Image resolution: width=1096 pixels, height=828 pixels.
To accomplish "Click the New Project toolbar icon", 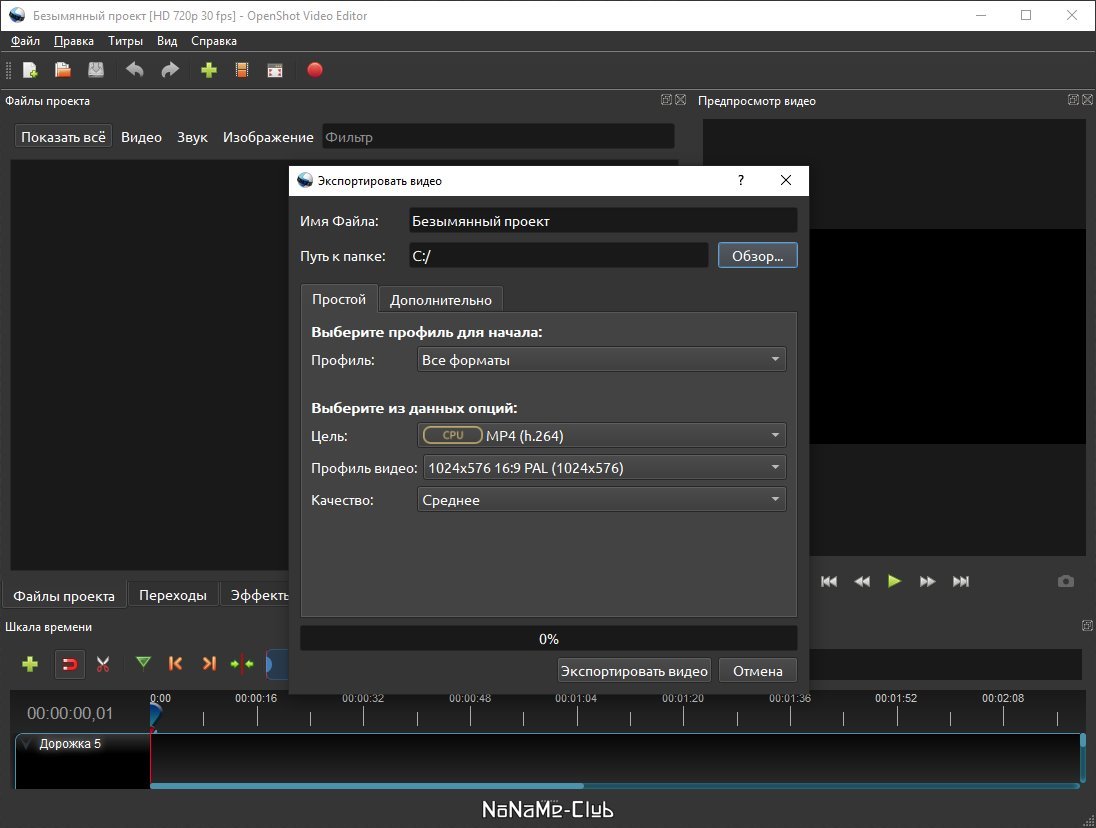I will 30,70.
